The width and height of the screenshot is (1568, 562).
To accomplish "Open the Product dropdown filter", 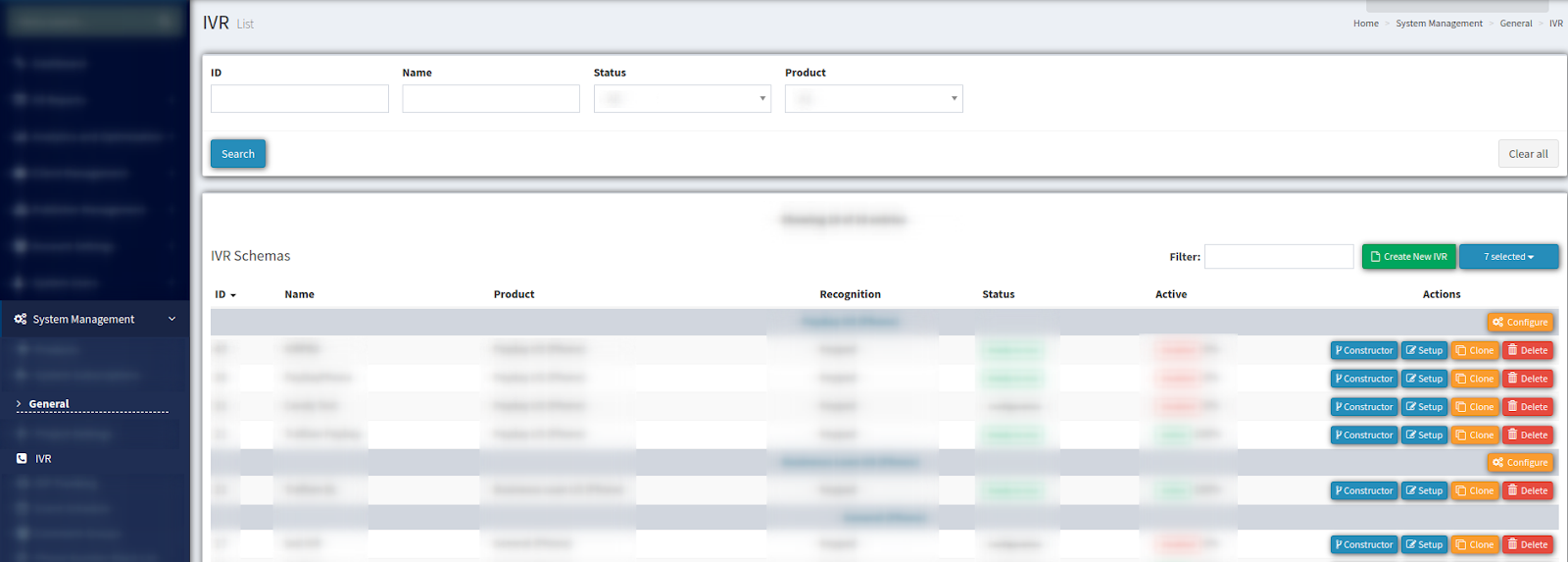I will [873, 99].
